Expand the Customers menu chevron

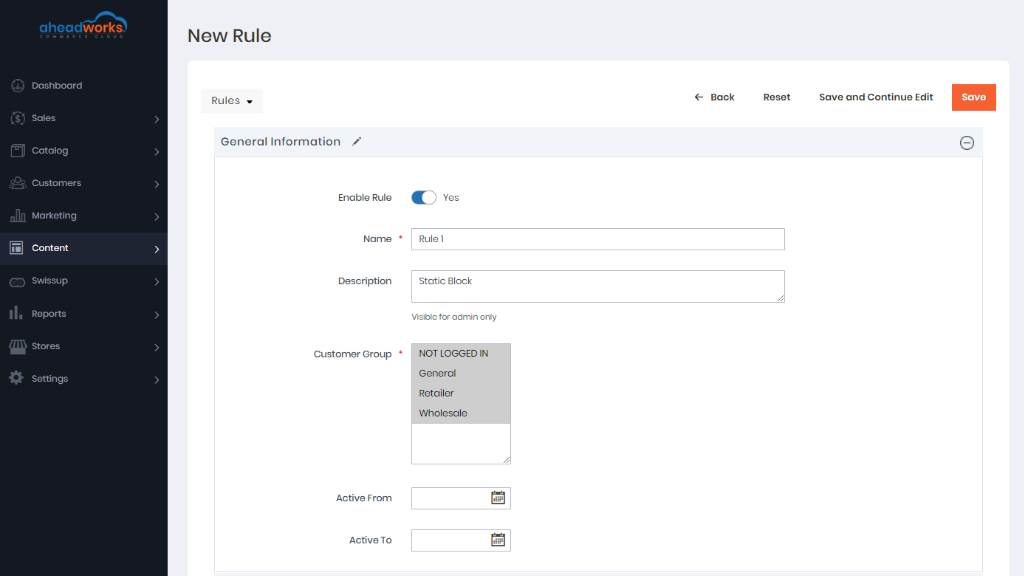pos(157,184)
